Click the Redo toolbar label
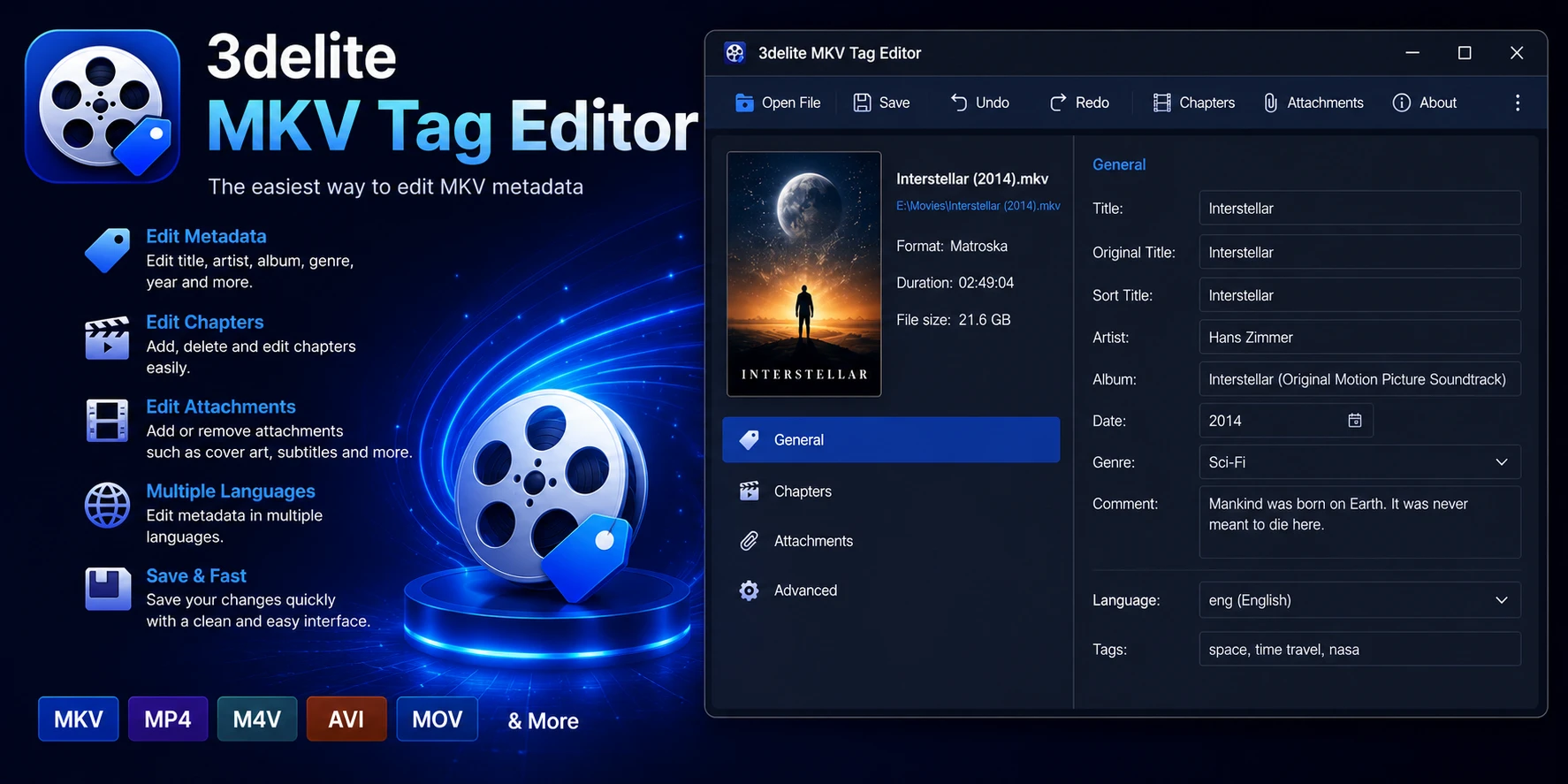 1092,103
